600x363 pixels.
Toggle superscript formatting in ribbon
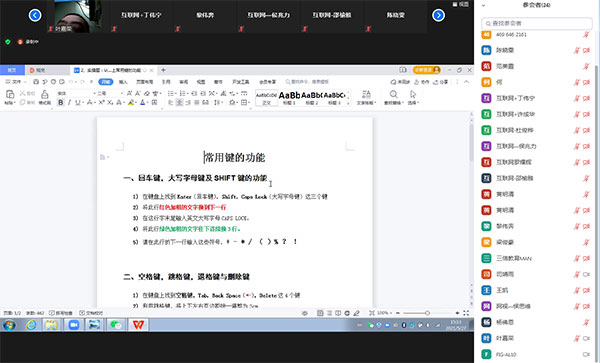point(101,103)
